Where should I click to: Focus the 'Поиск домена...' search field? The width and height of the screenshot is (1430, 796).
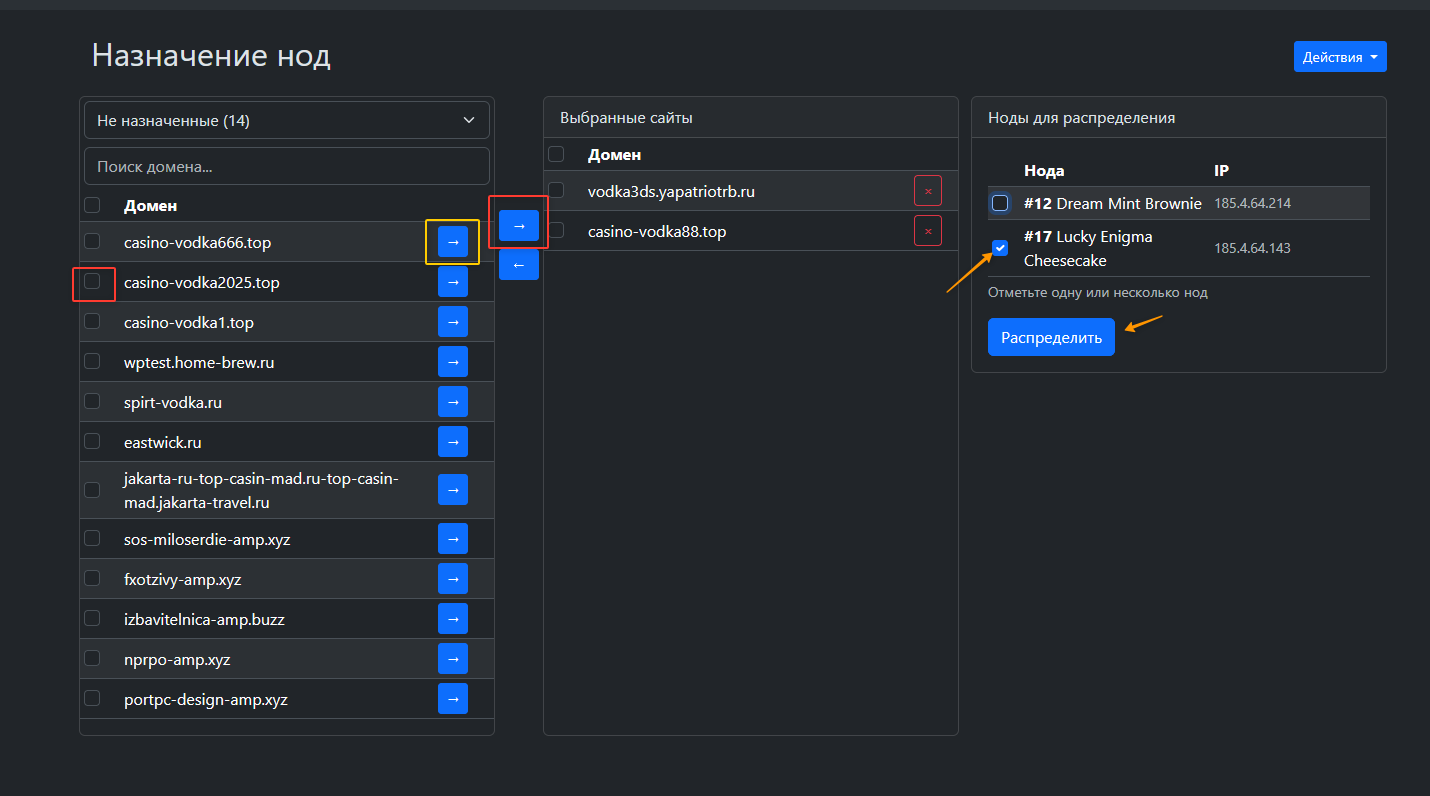[x=286, y=166]
